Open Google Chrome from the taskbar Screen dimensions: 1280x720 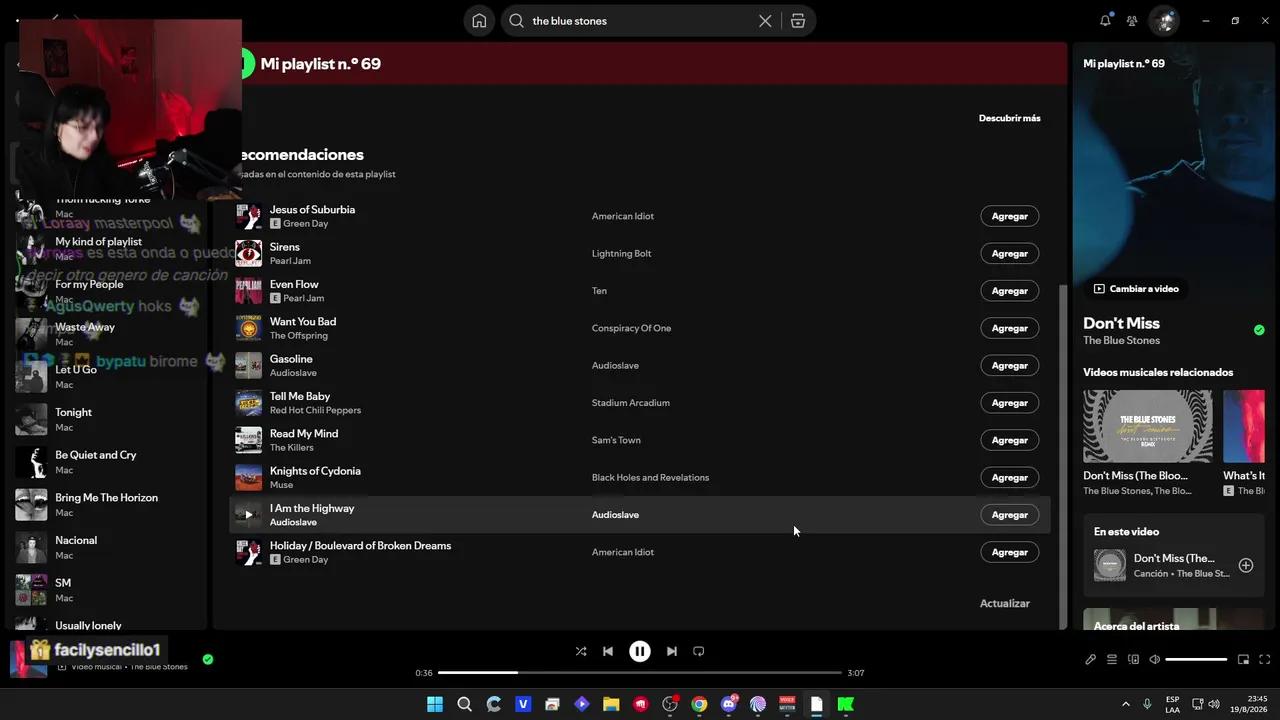point(699,704)
